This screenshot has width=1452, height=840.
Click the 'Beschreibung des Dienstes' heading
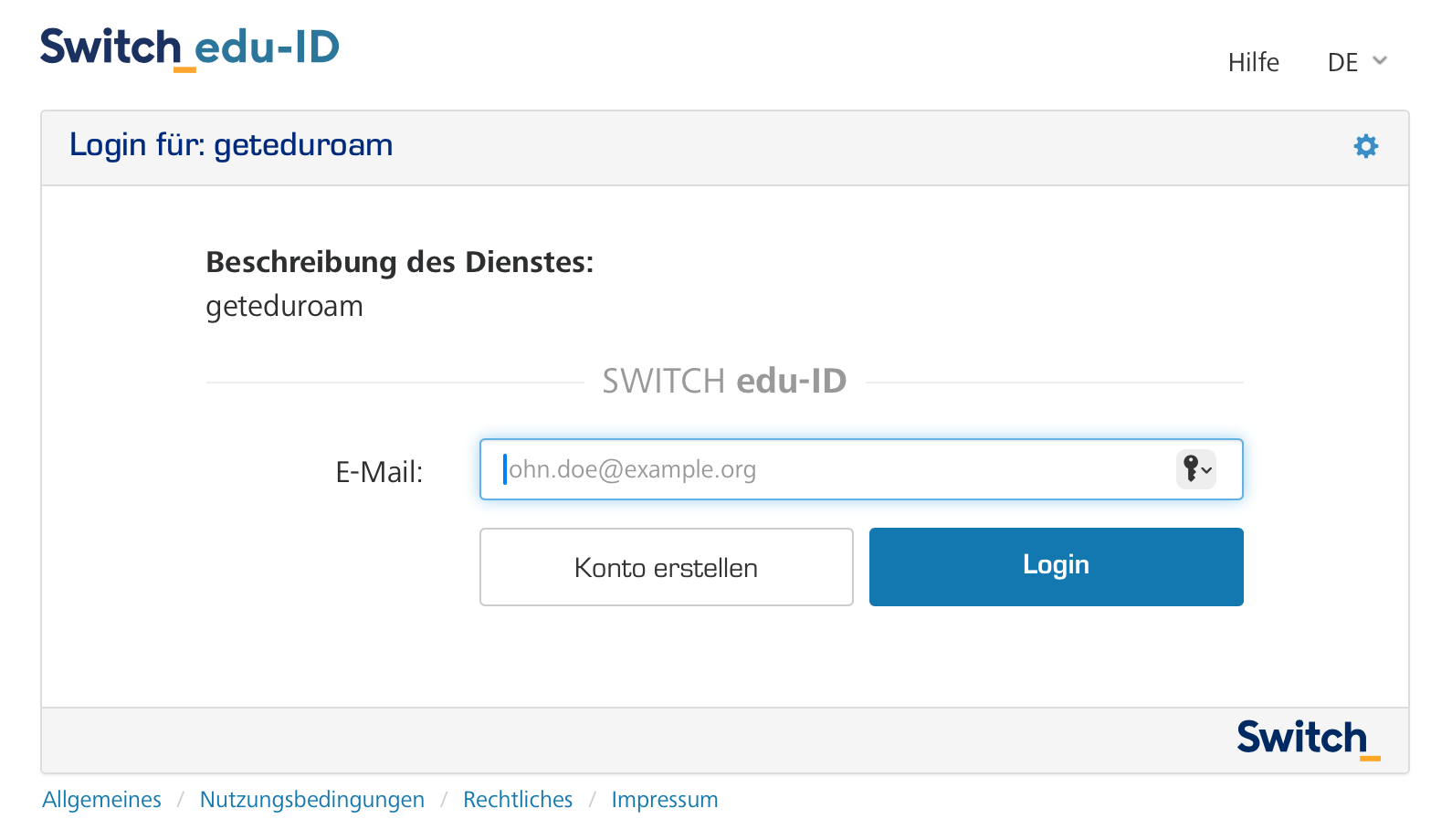click(399, 262)
